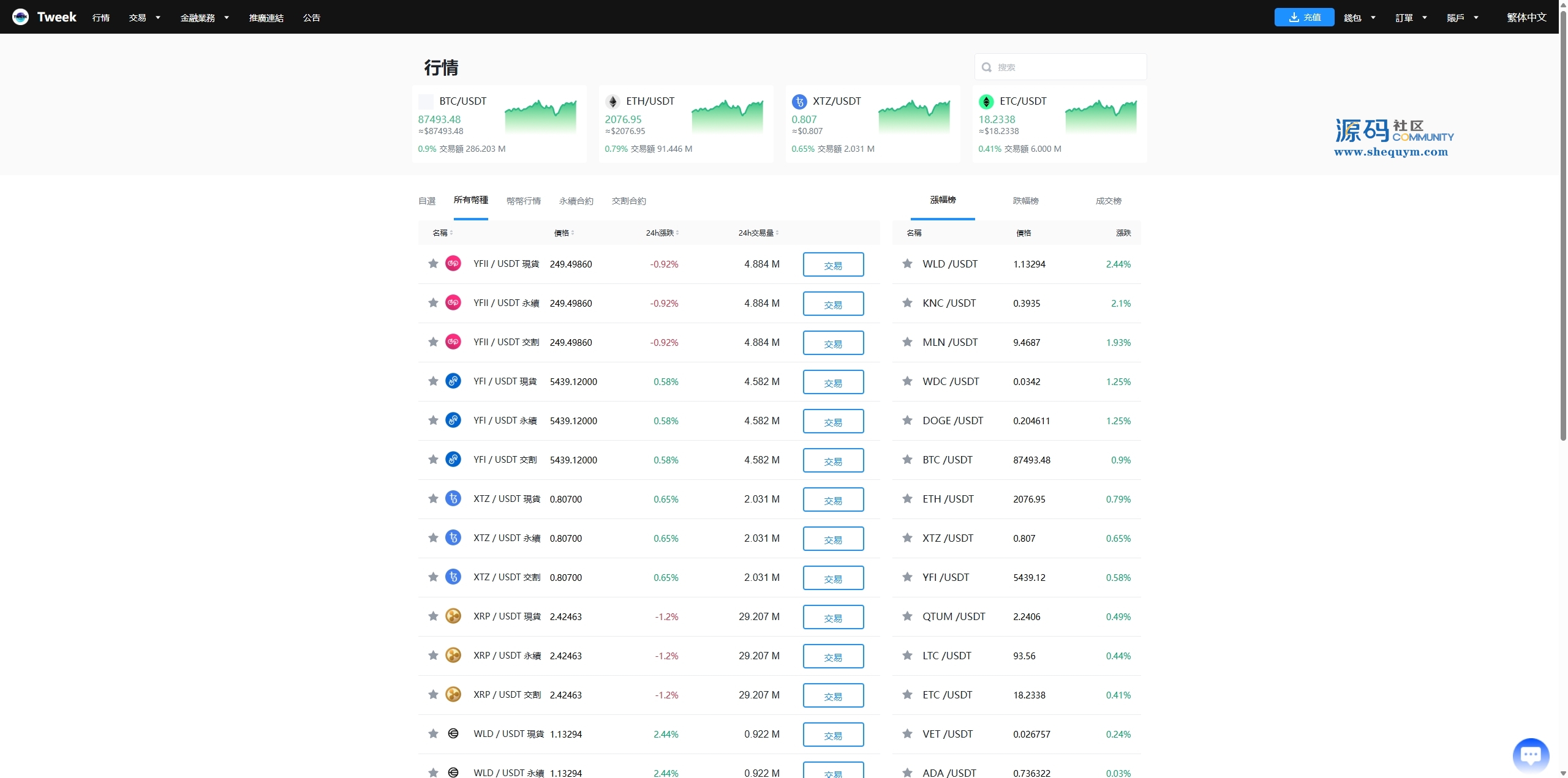Sort the list by the 24h漲跌 column

[x=661, y=233]
